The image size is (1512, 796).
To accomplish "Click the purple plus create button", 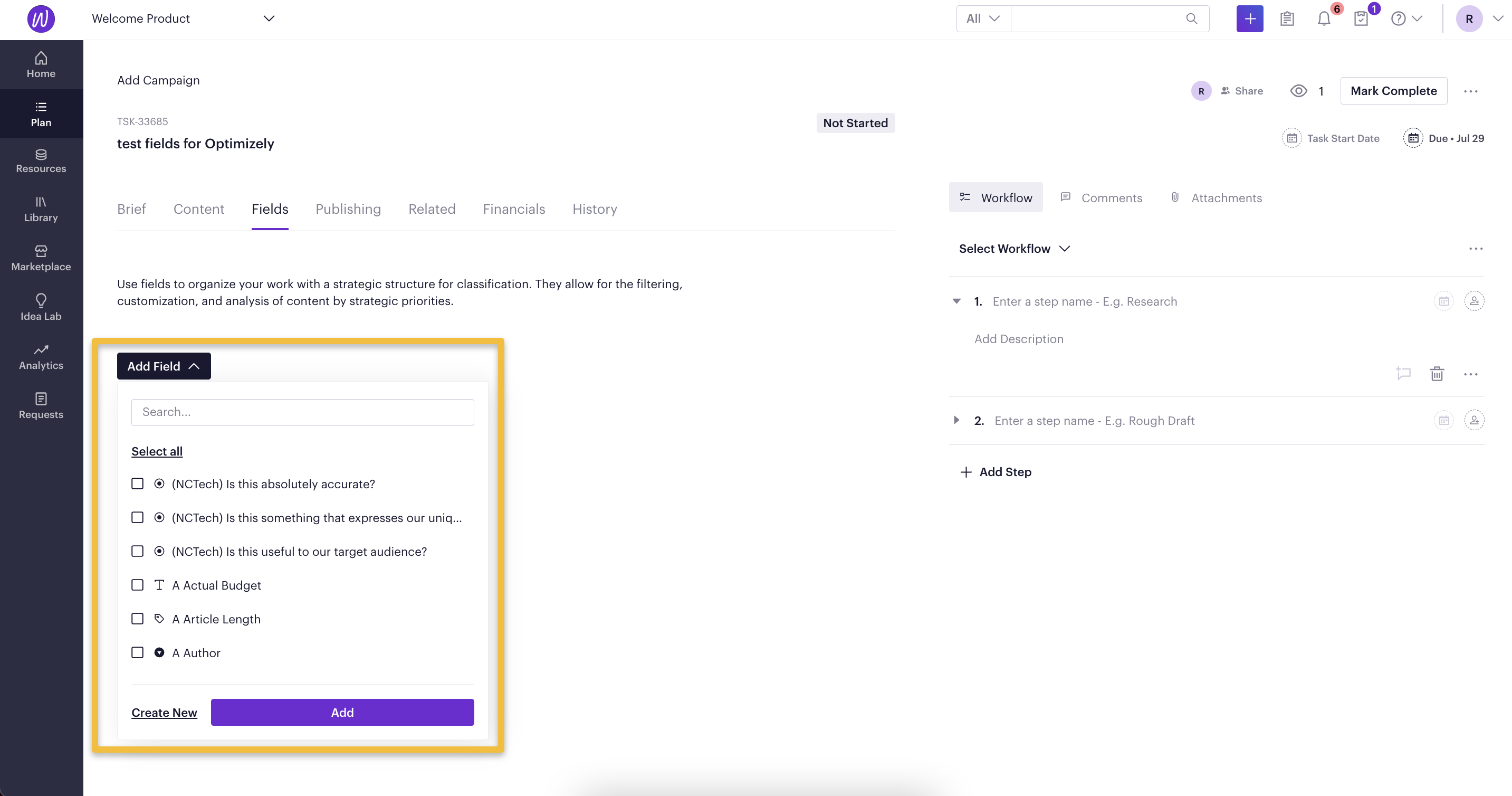I will (1250, 19).
